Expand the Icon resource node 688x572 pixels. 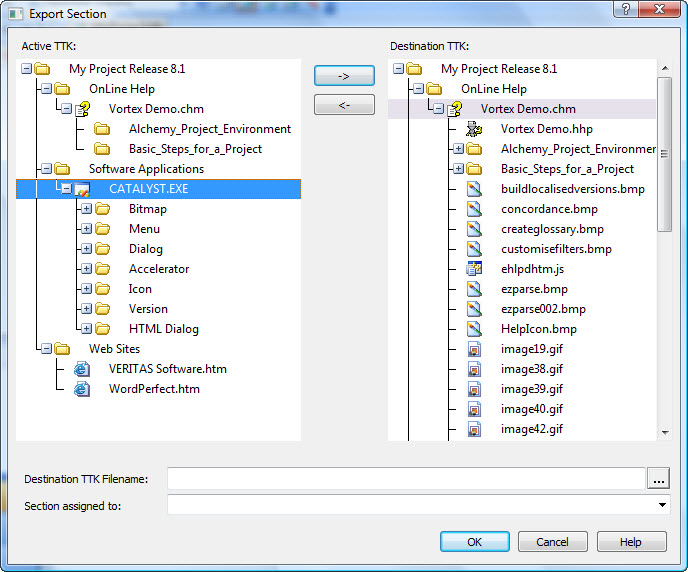click(x=86, y=289)
